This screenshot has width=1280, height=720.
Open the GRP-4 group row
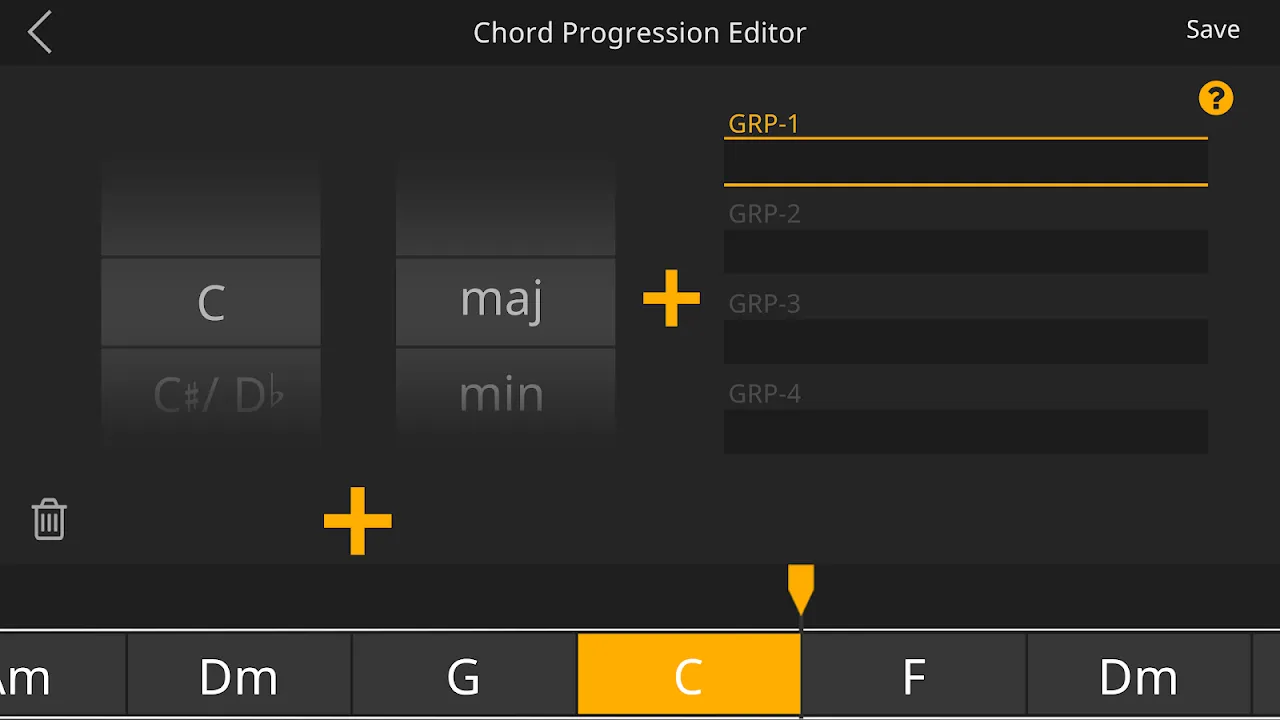click(x=965, y=431)
